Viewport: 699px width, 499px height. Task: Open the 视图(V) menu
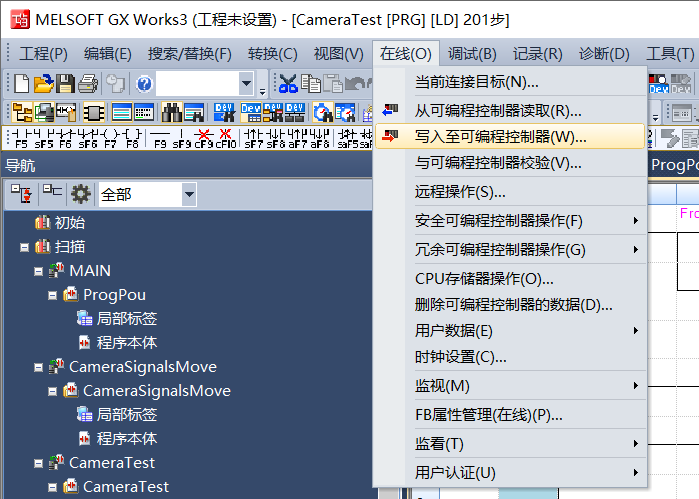tap(338, 54)
